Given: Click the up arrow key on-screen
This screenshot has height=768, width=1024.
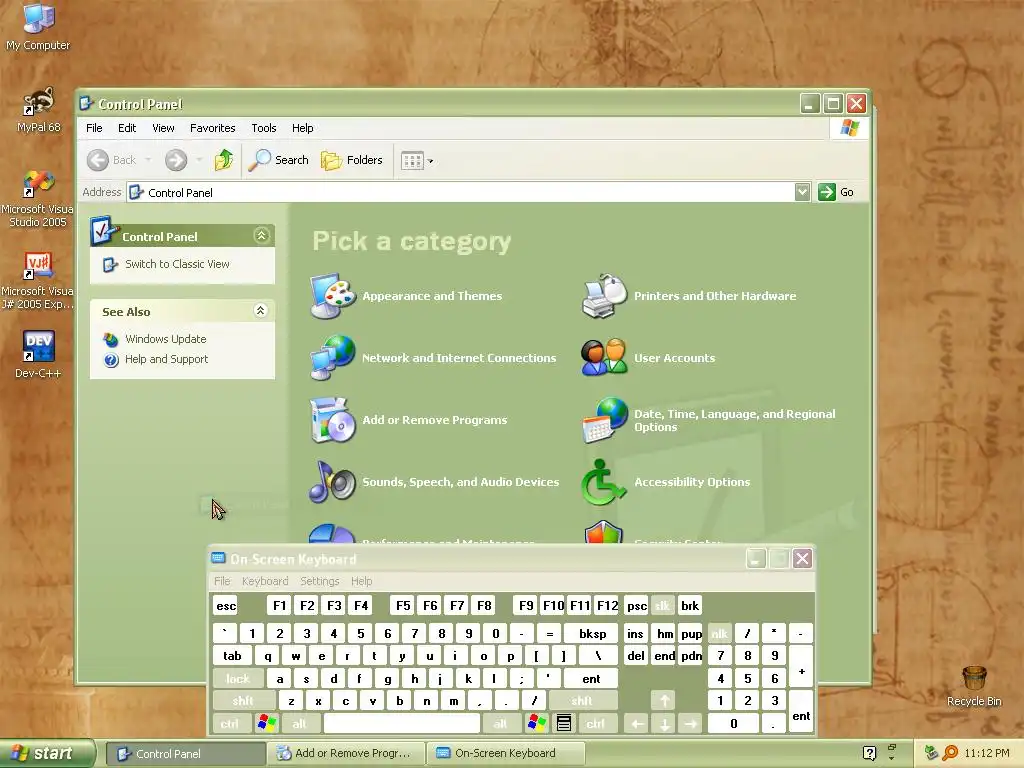Looking at the screenshot, I should click(x=664, y=701).
